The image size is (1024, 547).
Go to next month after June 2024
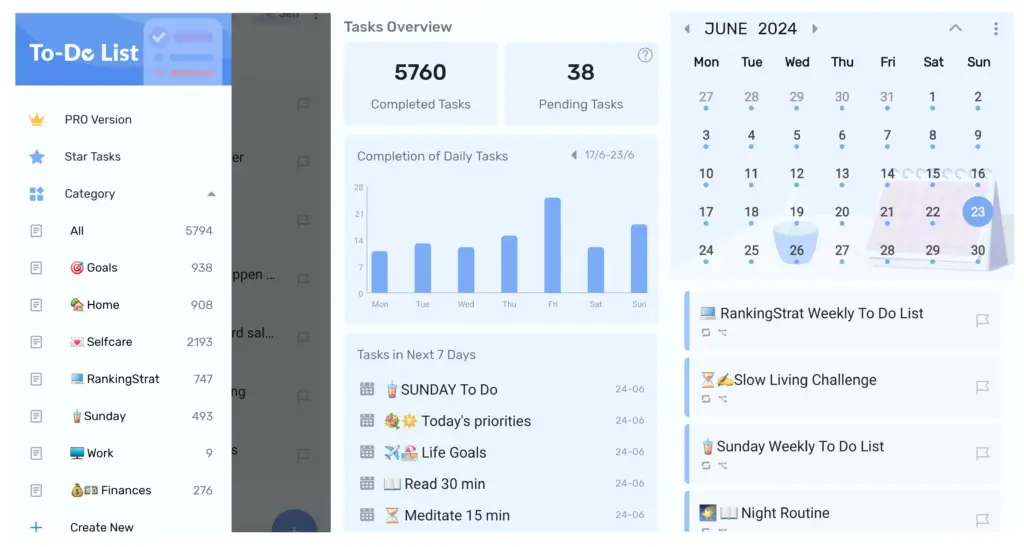click(814, 29)
